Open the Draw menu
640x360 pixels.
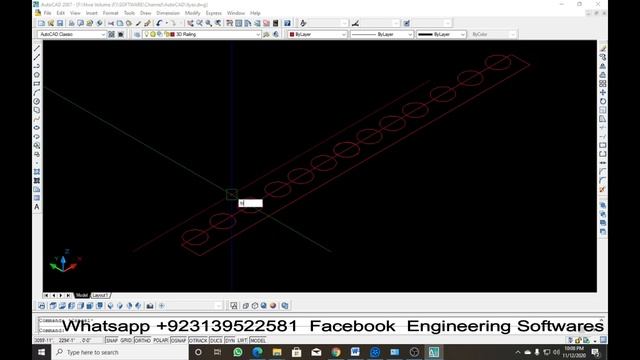click(x=145, y=13)
